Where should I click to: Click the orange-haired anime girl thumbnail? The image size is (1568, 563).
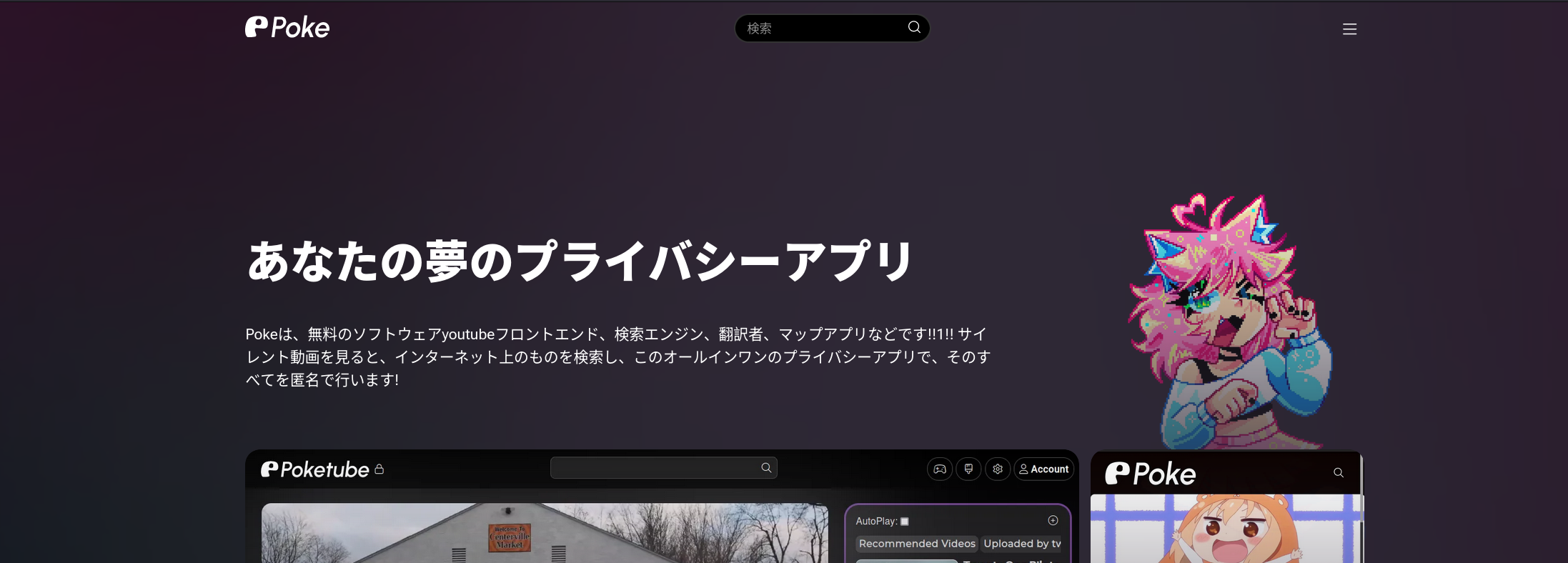point(1226,530)
